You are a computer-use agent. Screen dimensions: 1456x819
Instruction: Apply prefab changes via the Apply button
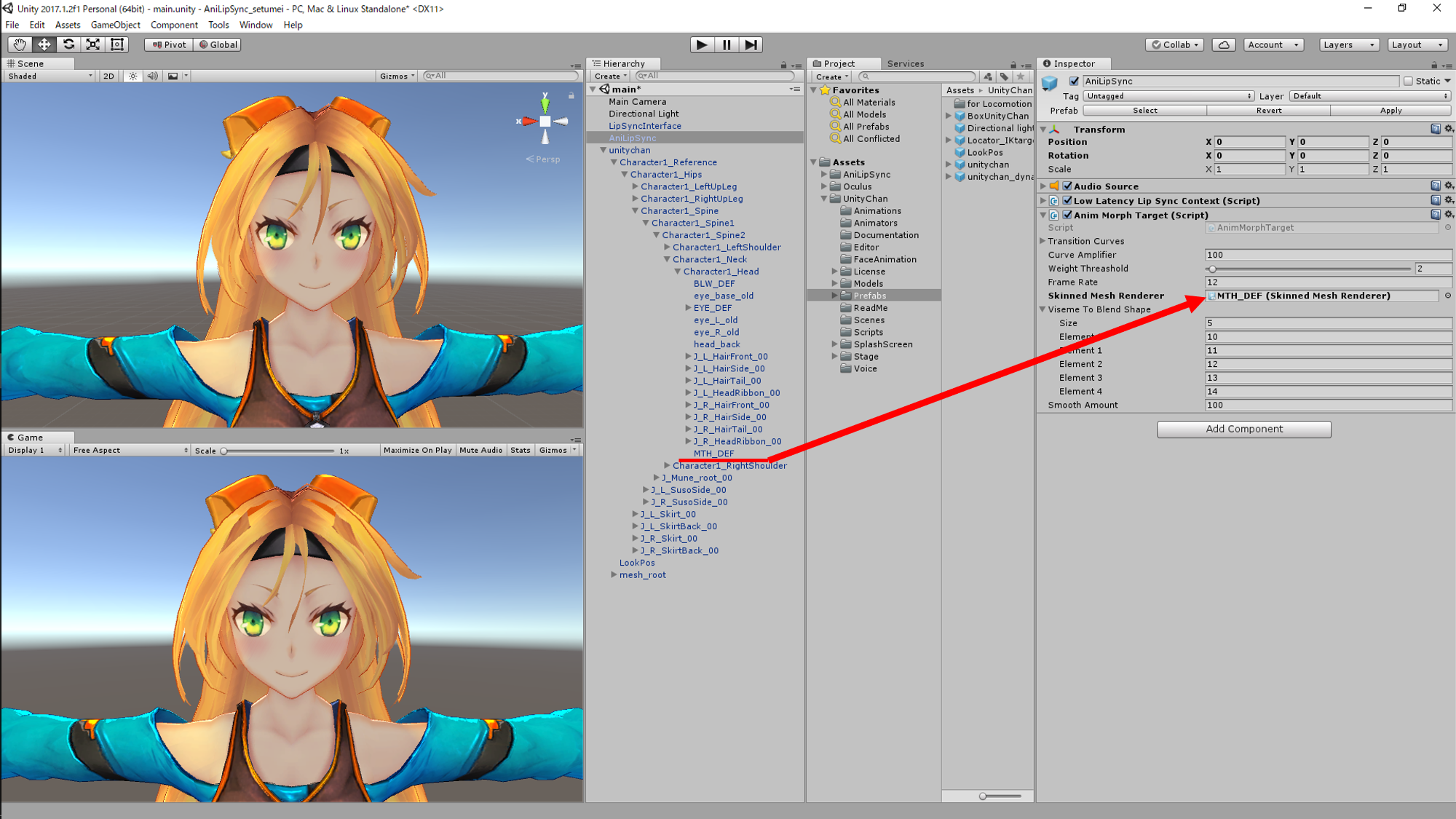tap(1390, 110)
